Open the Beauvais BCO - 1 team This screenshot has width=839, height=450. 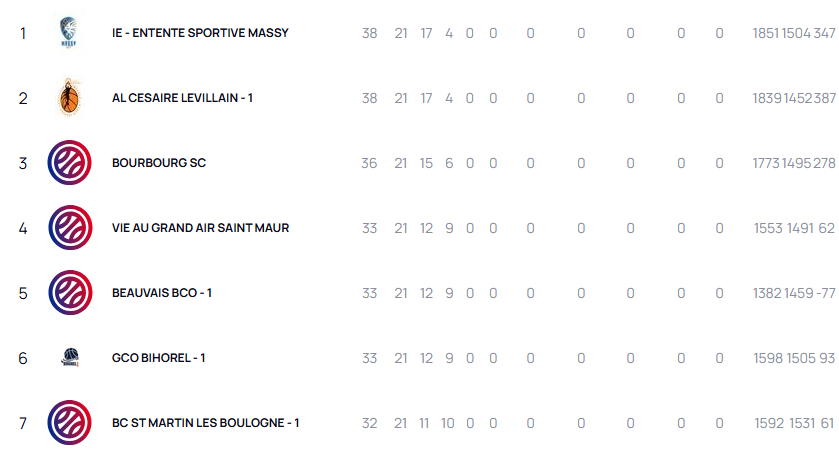162,293
